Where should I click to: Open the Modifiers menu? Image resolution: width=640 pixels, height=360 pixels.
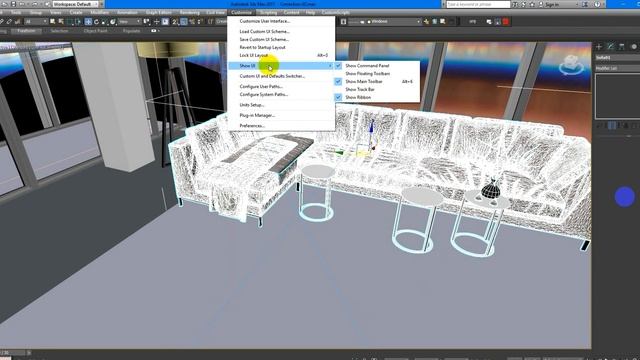click(100, 13)
